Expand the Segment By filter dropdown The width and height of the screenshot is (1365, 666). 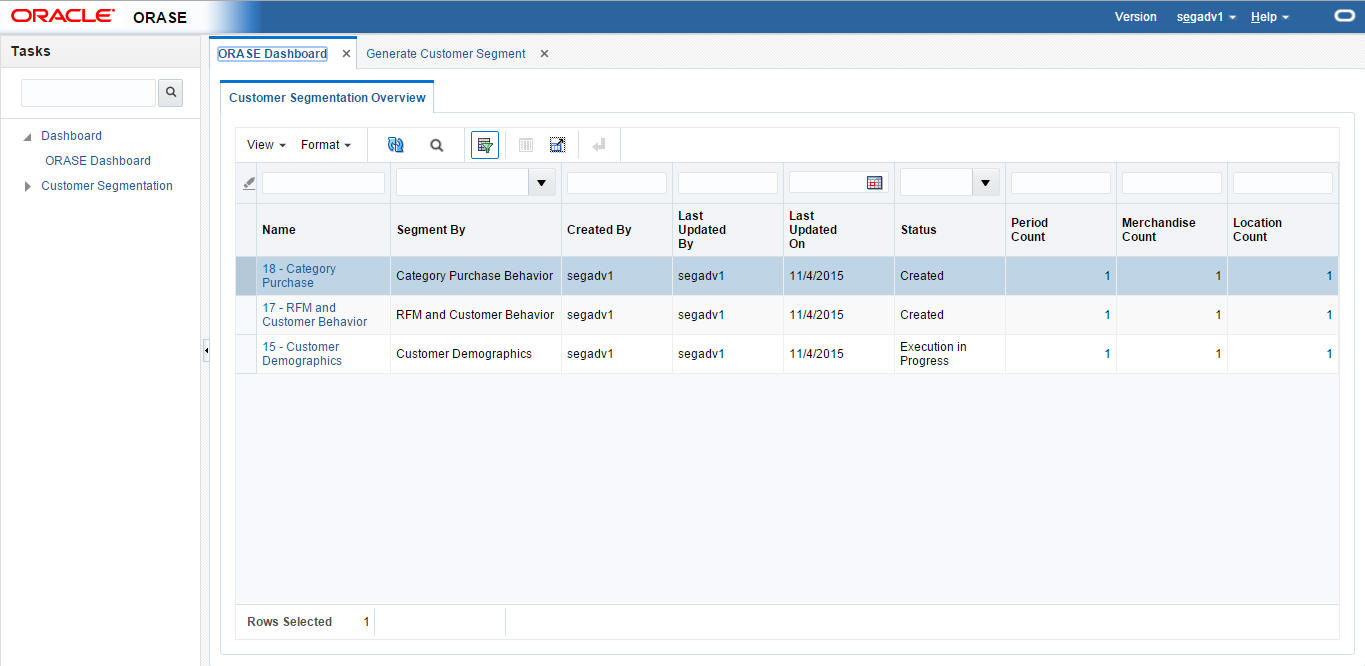(542, 183)
